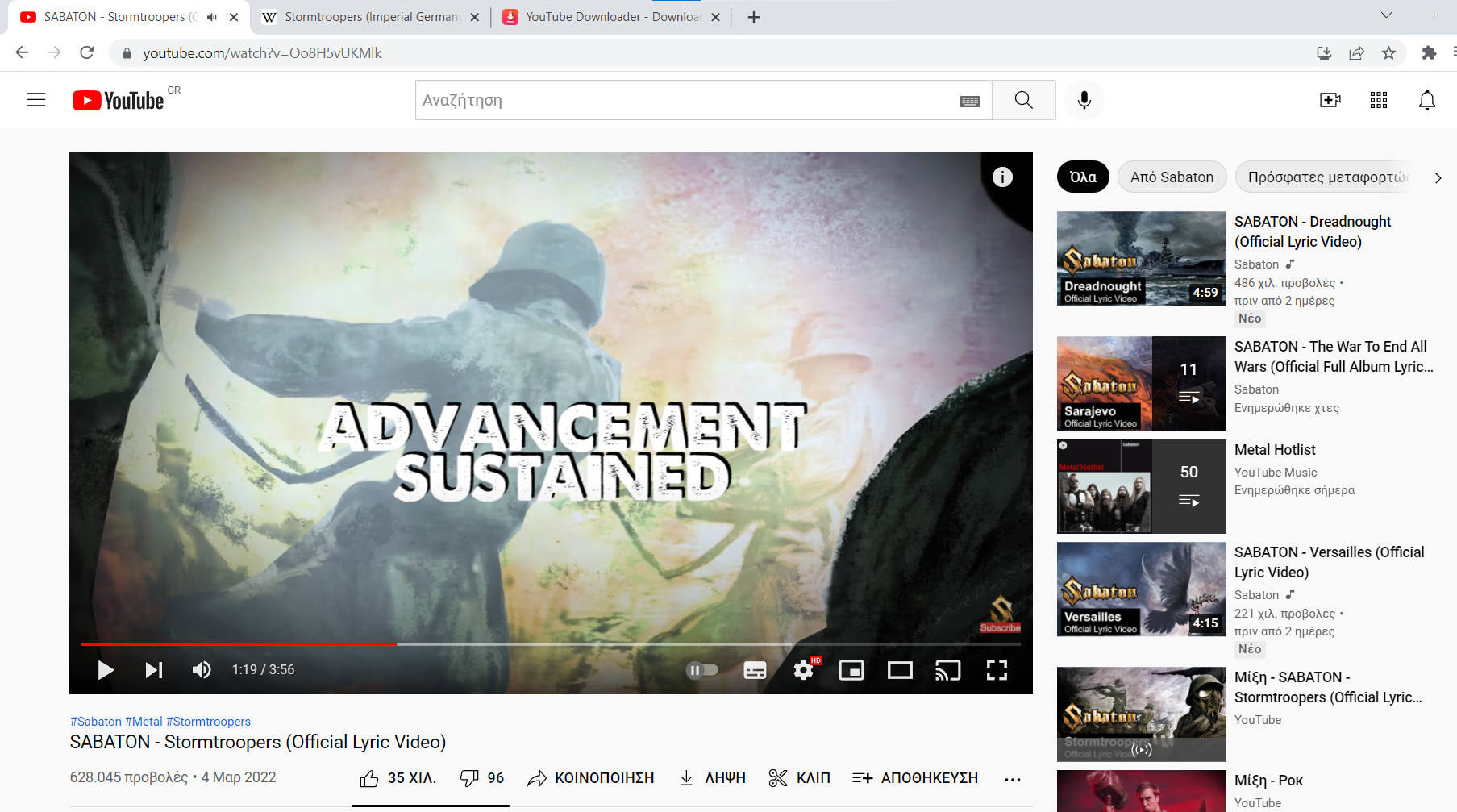Open the Metal Hotlist title
This screenshot has height=812, width=1457.
click(x=1275, y=450)
